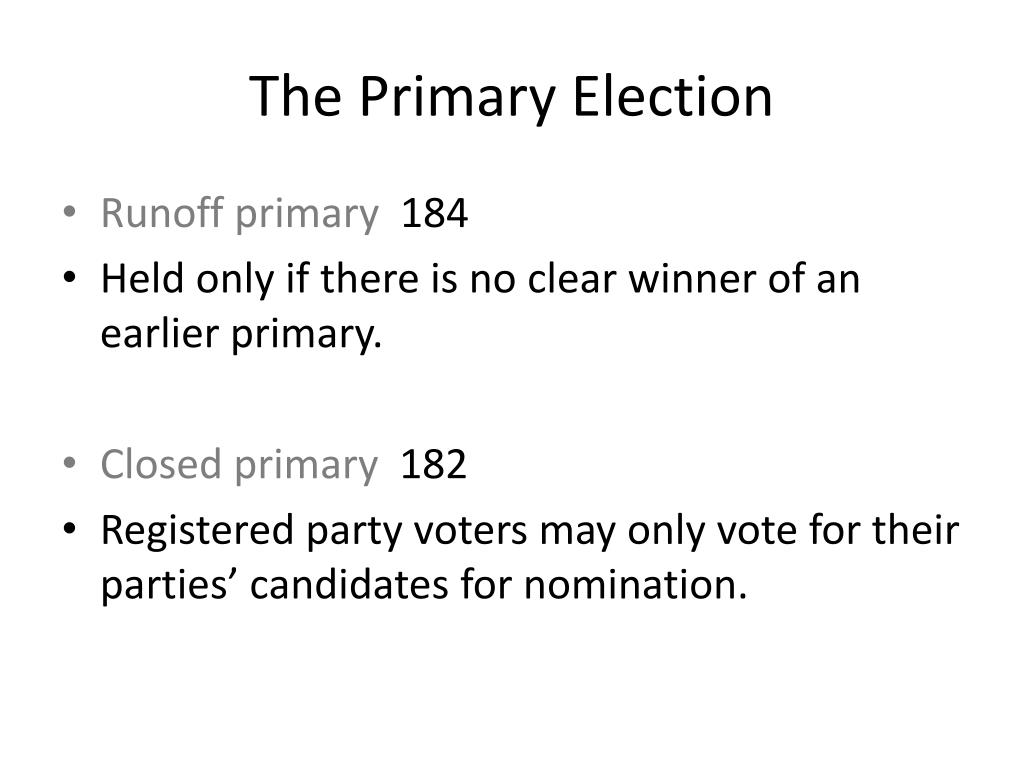Click the bullet before Closed primary

tap(70, 463)
